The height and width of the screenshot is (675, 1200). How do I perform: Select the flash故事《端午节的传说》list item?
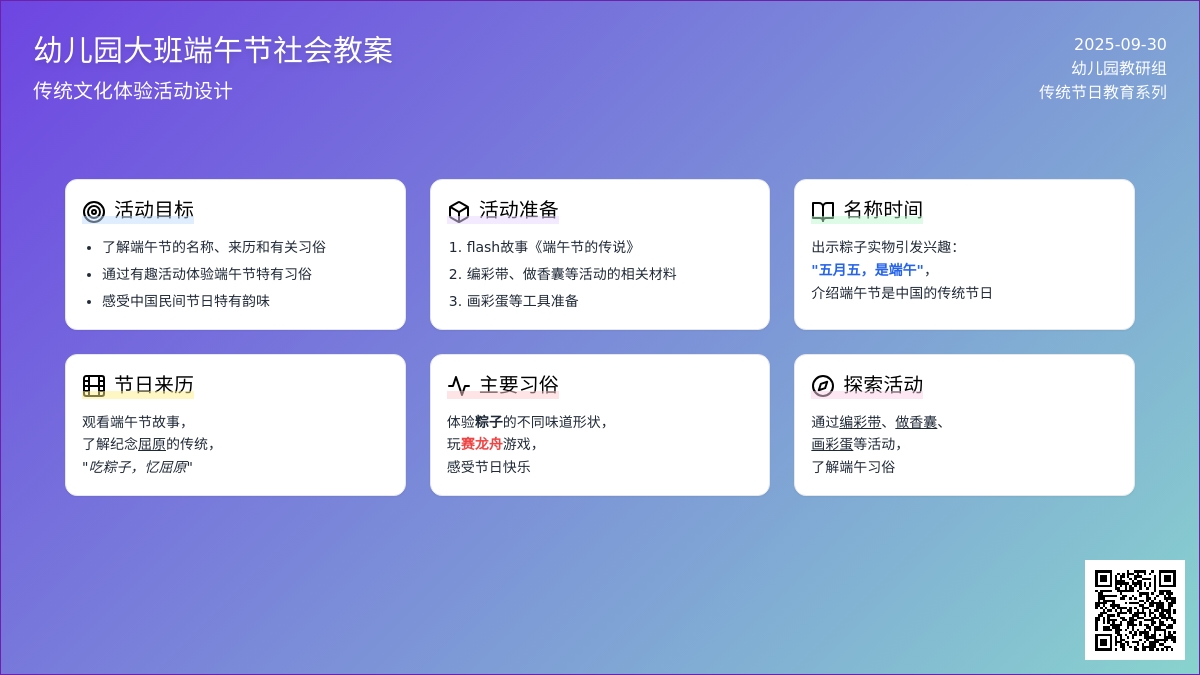pos(550,247)
